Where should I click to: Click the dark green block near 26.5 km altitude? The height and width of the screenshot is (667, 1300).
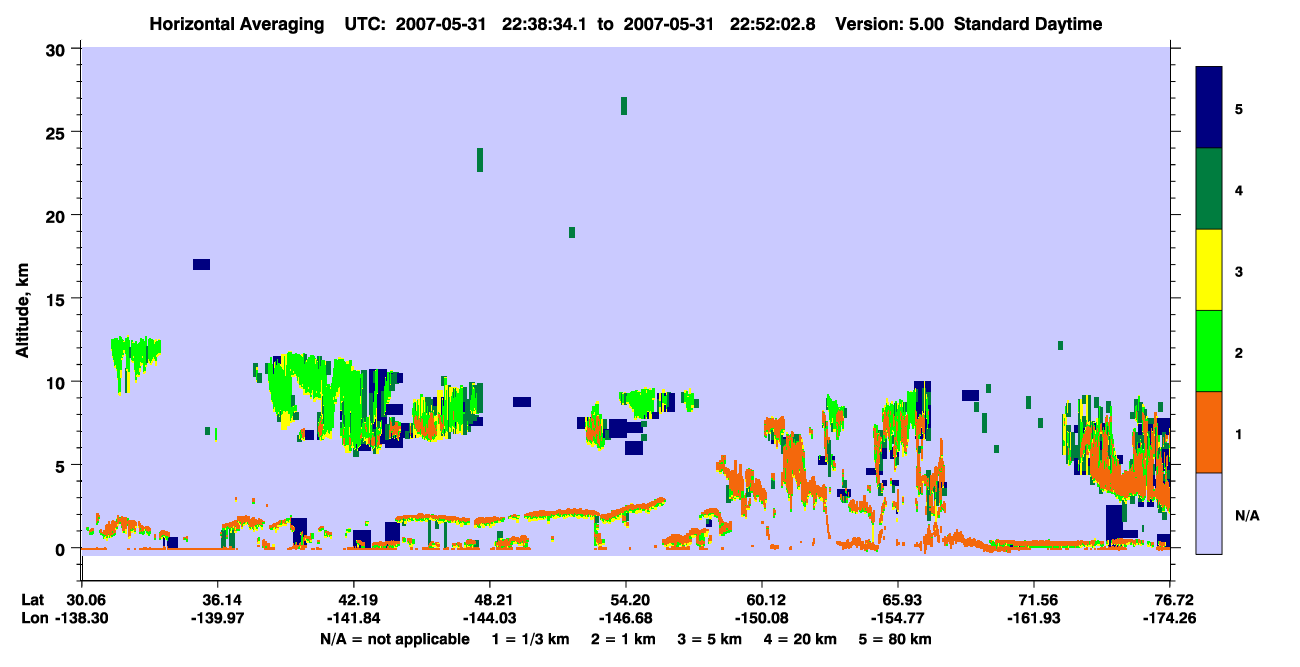pyautogui.click(x=624, y=106)
